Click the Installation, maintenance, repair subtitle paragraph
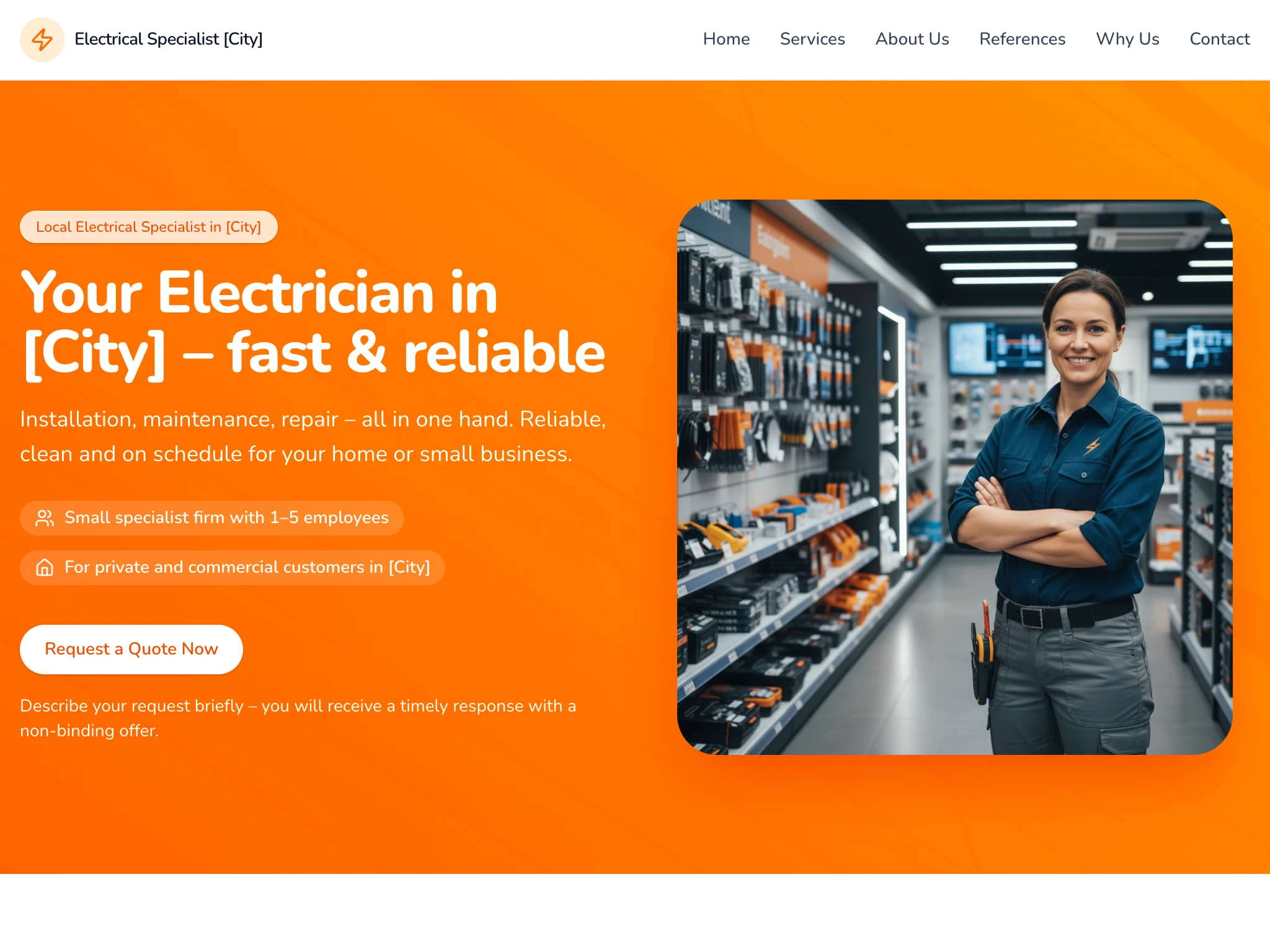Screen dimensions: 1270x952 pyautogui.click(x=313, y=436)
